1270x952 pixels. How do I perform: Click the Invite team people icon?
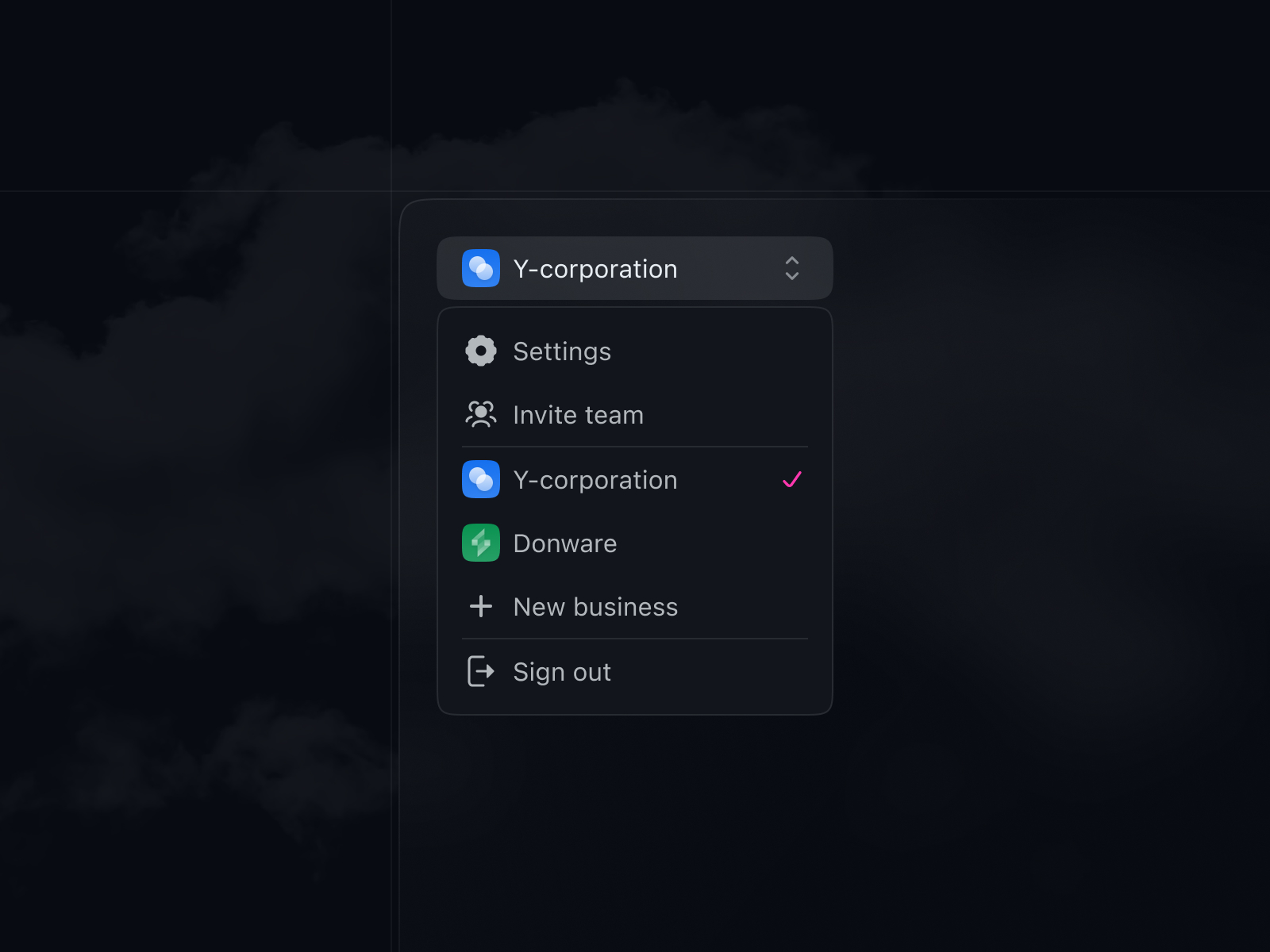(481, 414)
